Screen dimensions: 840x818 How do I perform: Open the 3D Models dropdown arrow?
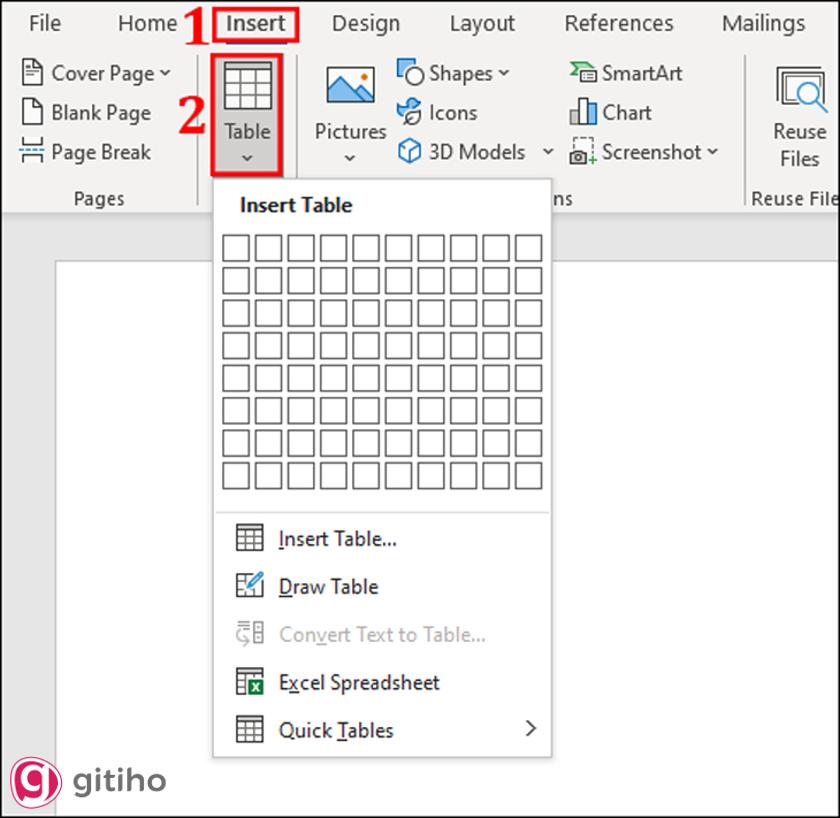pos(547,151)
